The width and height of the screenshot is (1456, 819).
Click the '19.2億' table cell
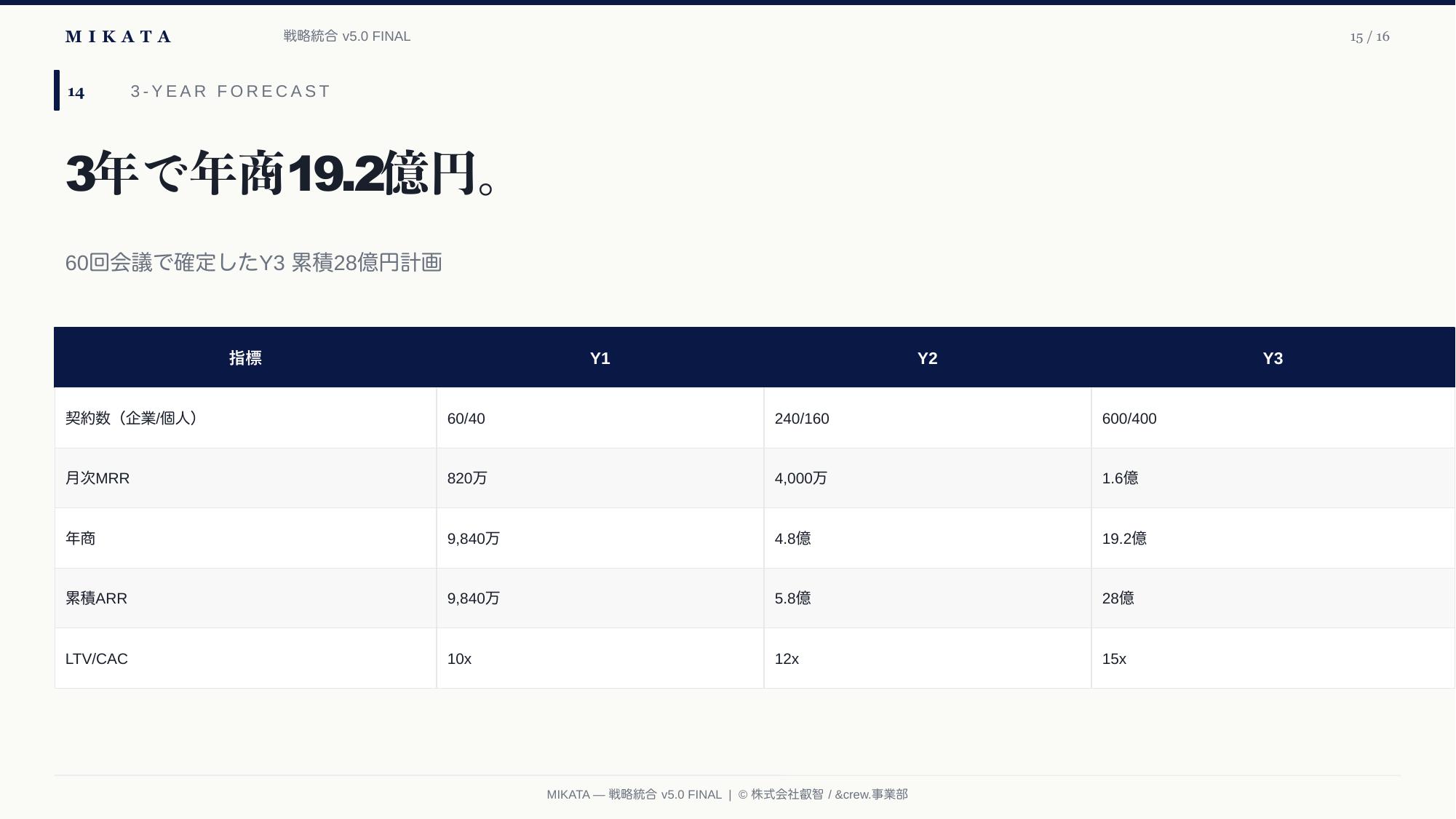coord(1273,538)
